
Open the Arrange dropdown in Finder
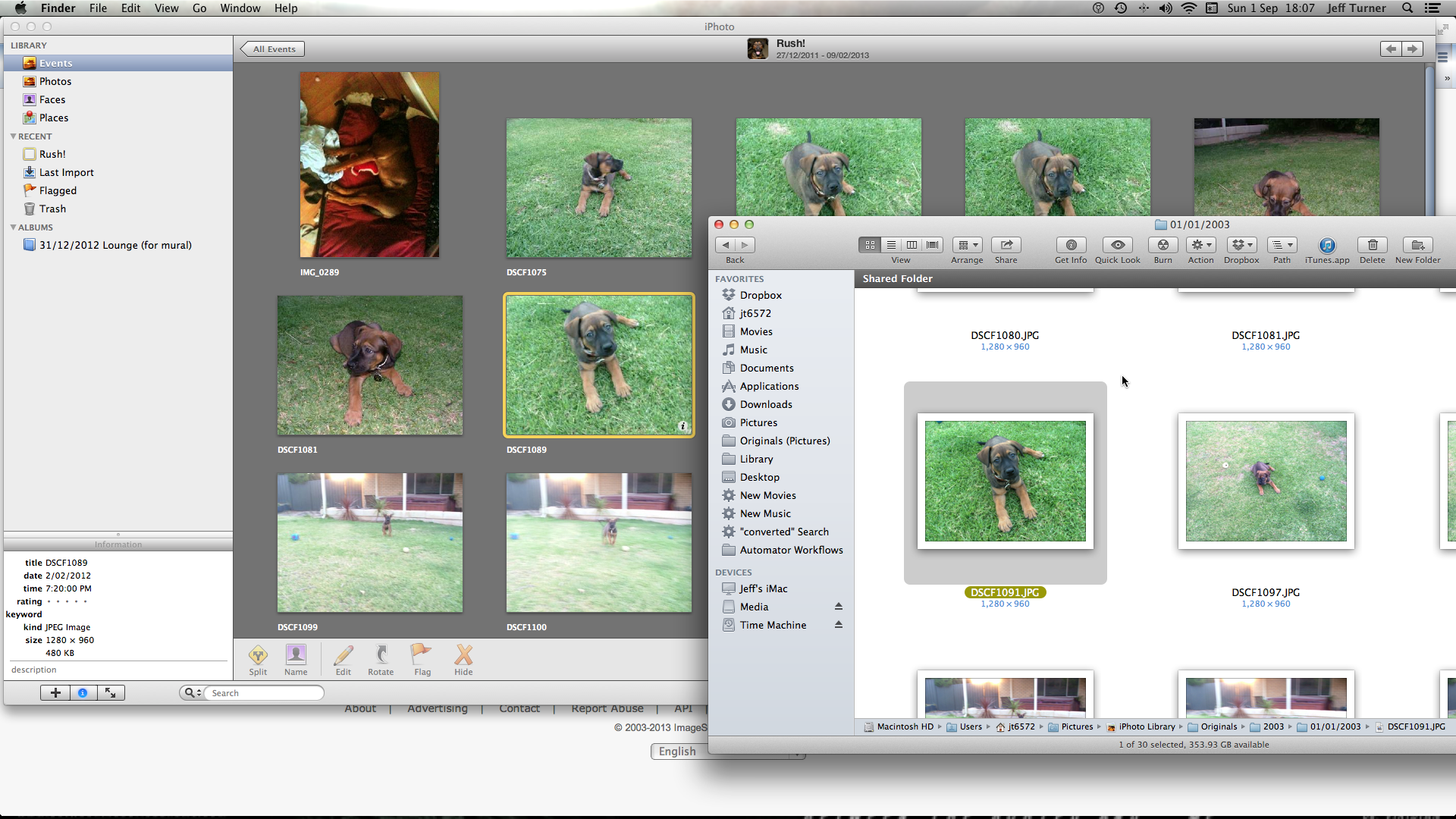point(967,245)
